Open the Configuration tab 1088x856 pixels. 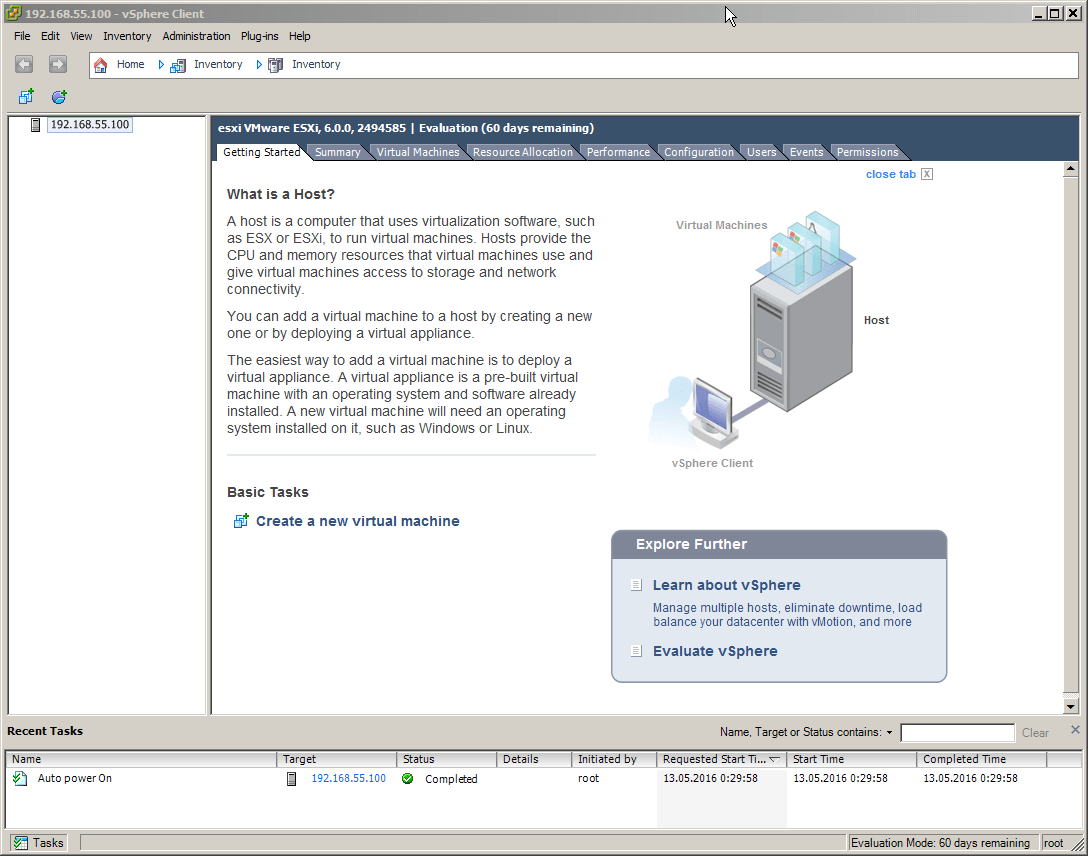(698, 152)
